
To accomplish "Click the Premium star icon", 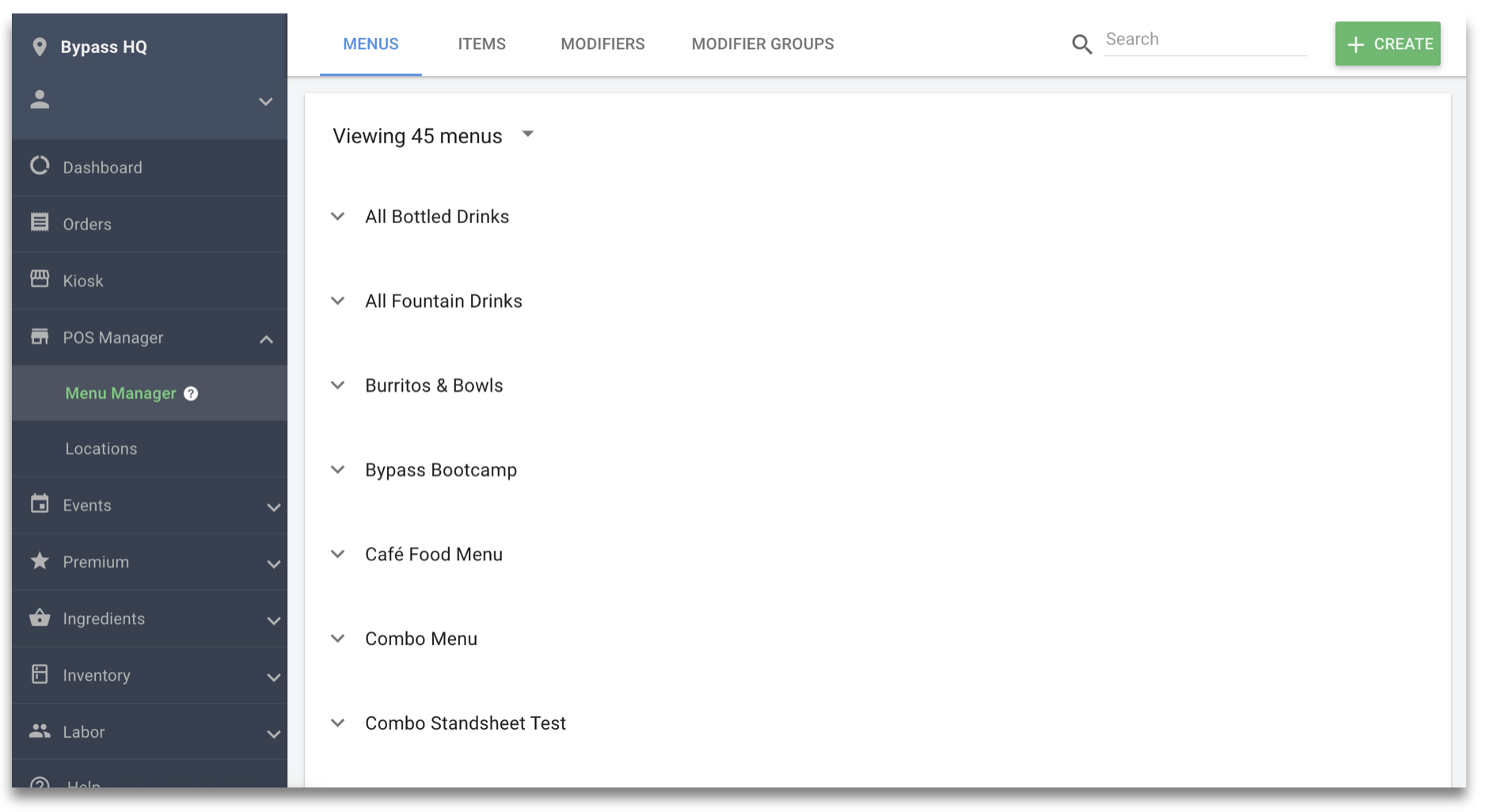I will click(x=40, y=561).
